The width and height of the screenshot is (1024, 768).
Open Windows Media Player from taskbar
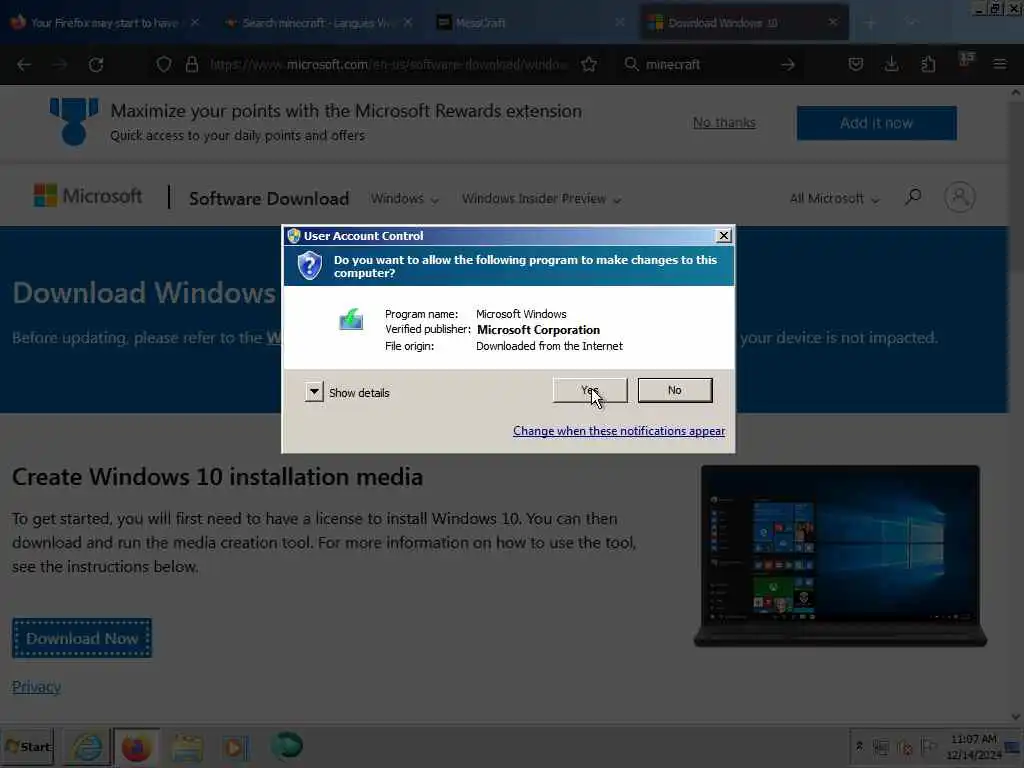235,747
